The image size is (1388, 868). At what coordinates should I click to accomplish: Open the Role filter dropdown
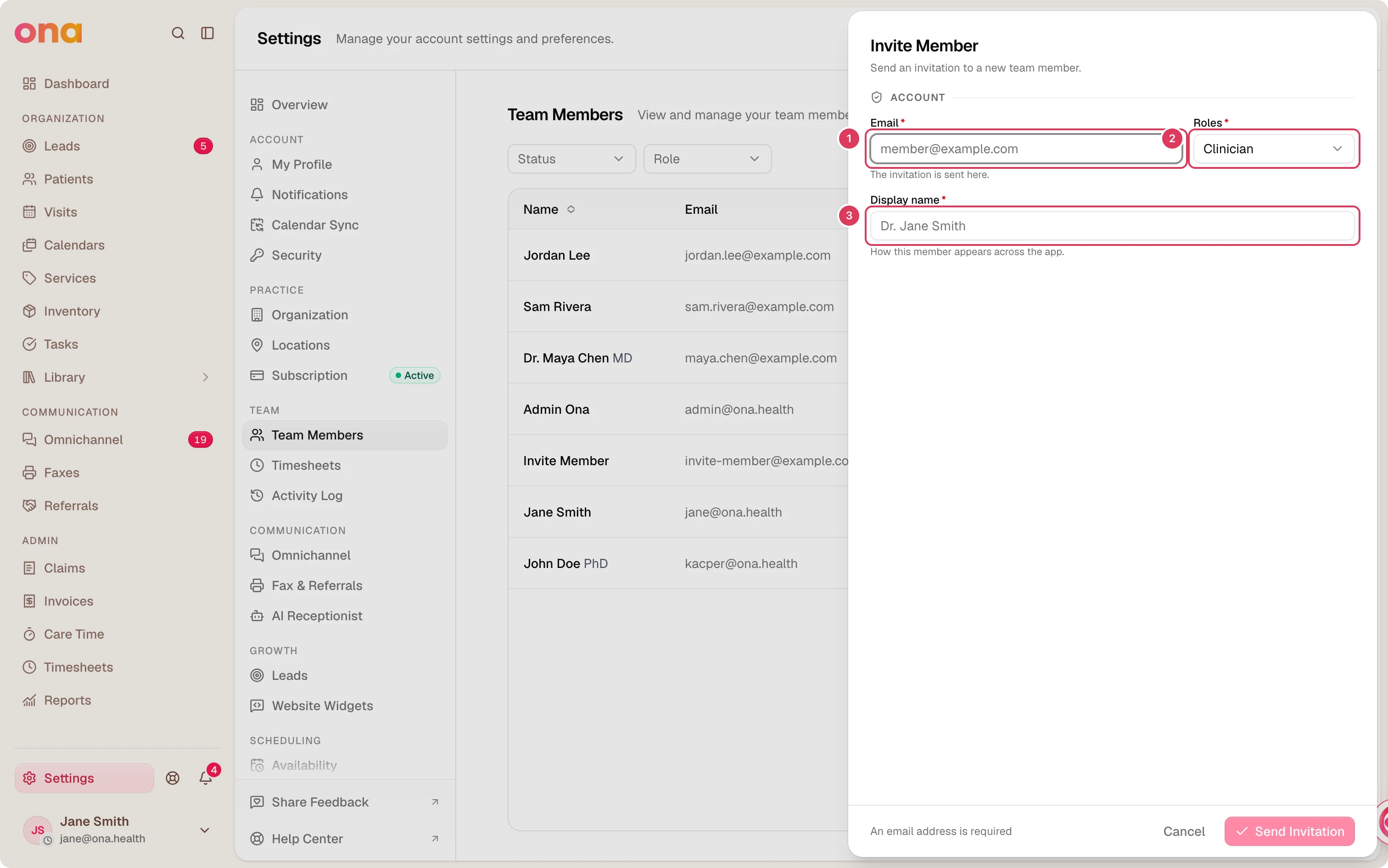pyautogui.click(x=707, y=159)
